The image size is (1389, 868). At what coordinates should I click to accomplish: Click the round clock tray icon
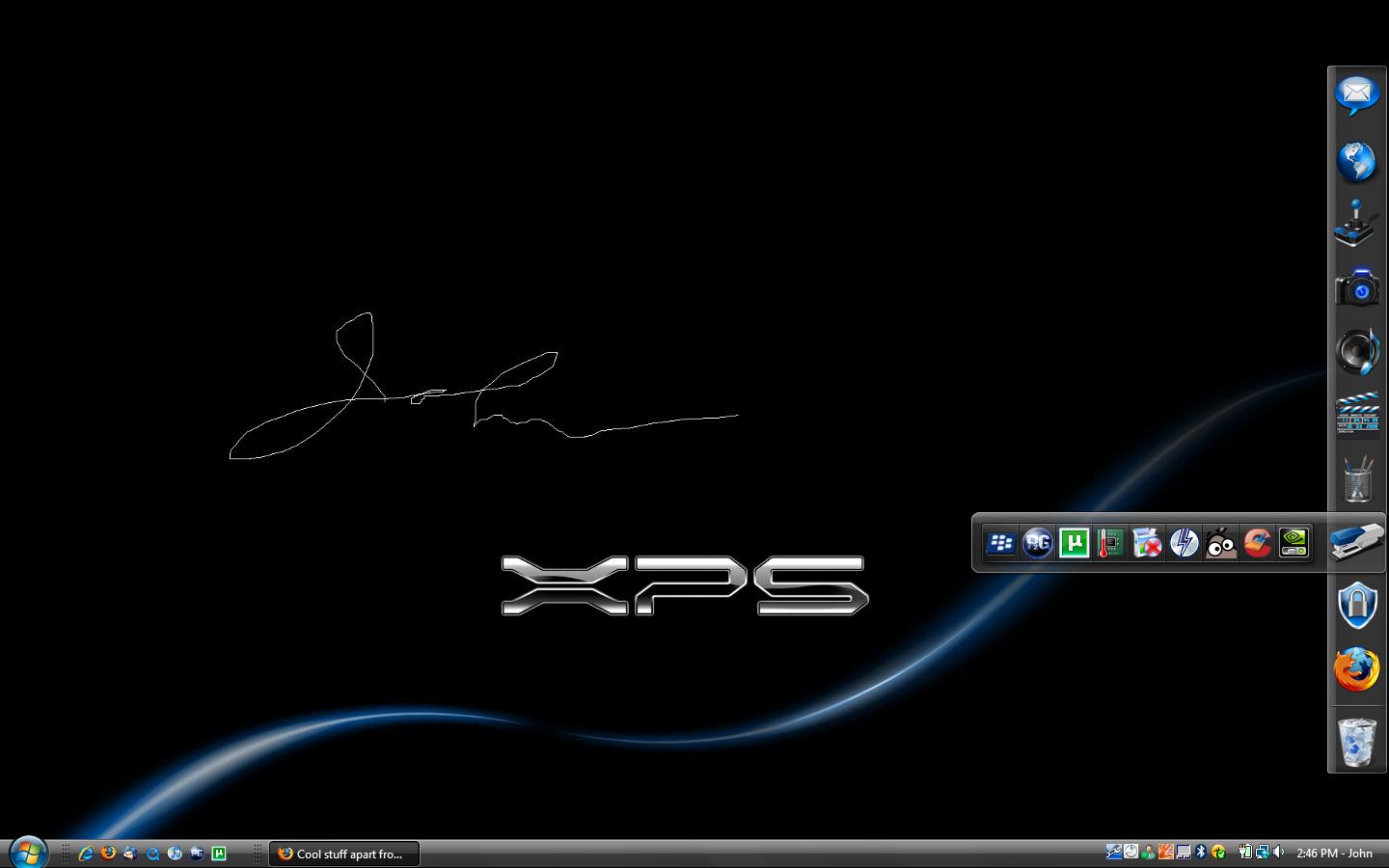(1130, 852)
